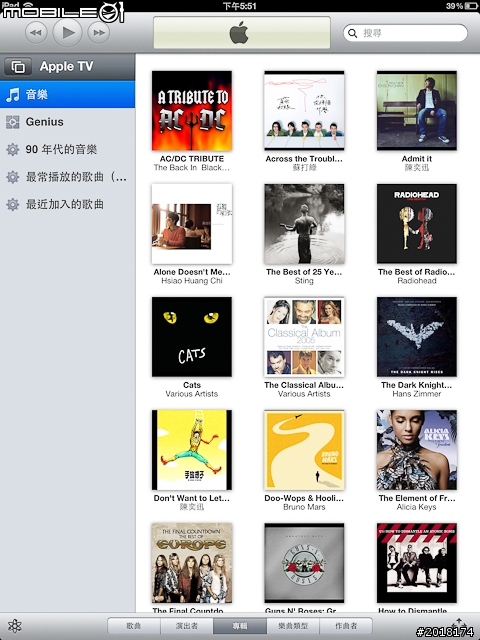The image size is (480, 640).
Task: Open AC/DC Tribute album cover
Action: [x=192, y=111]
